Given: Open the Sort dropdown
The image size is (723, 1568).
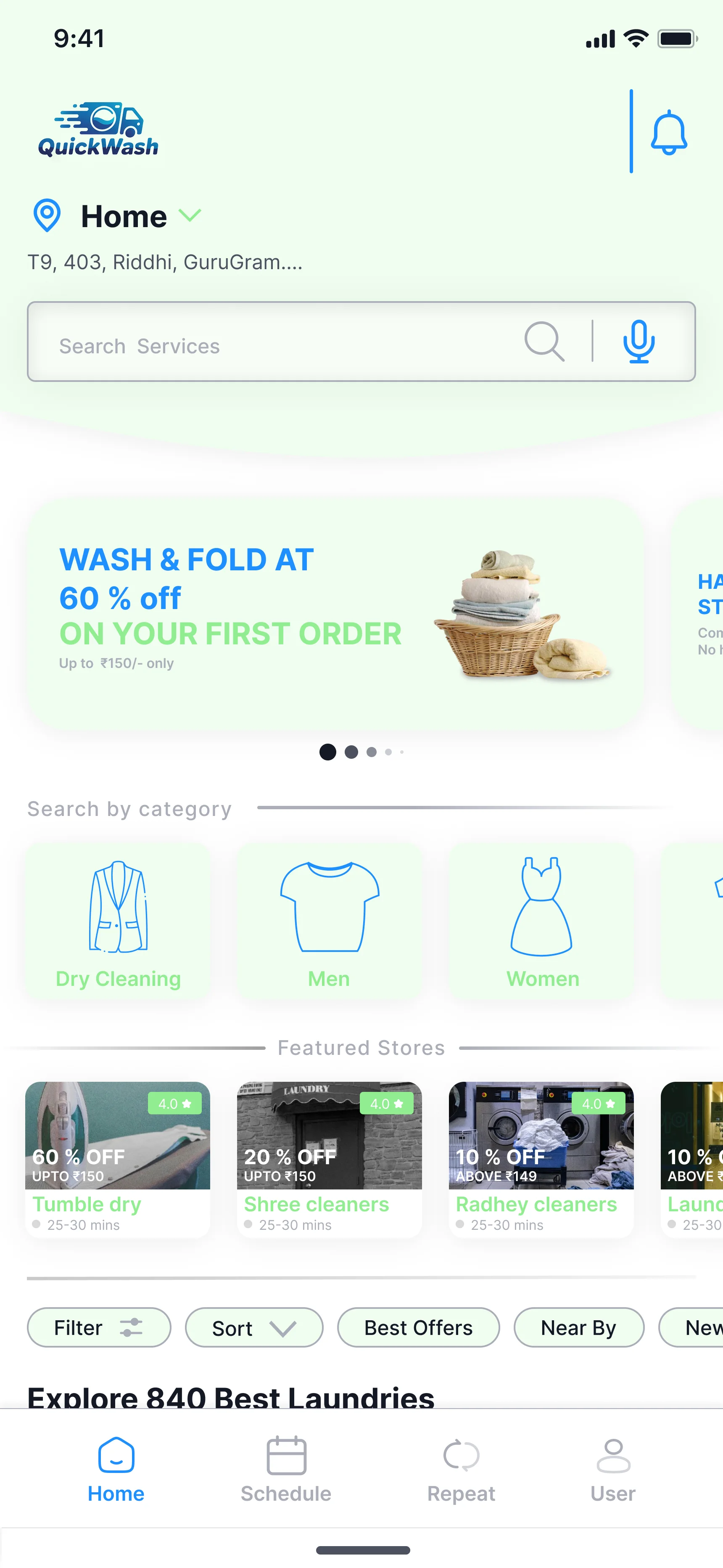Looking at the screenshot, I should [x=254, y=1327].
